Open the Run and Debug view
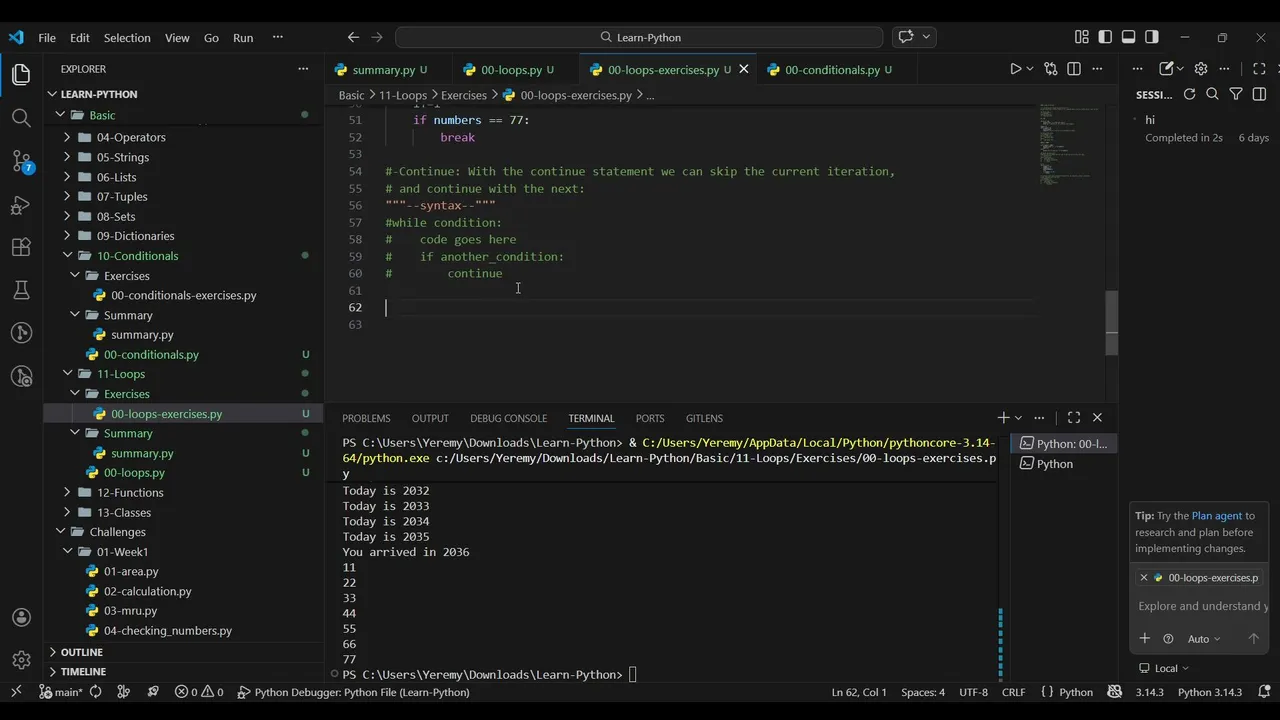The image size is (1280, 720). [x=21, y=205]
